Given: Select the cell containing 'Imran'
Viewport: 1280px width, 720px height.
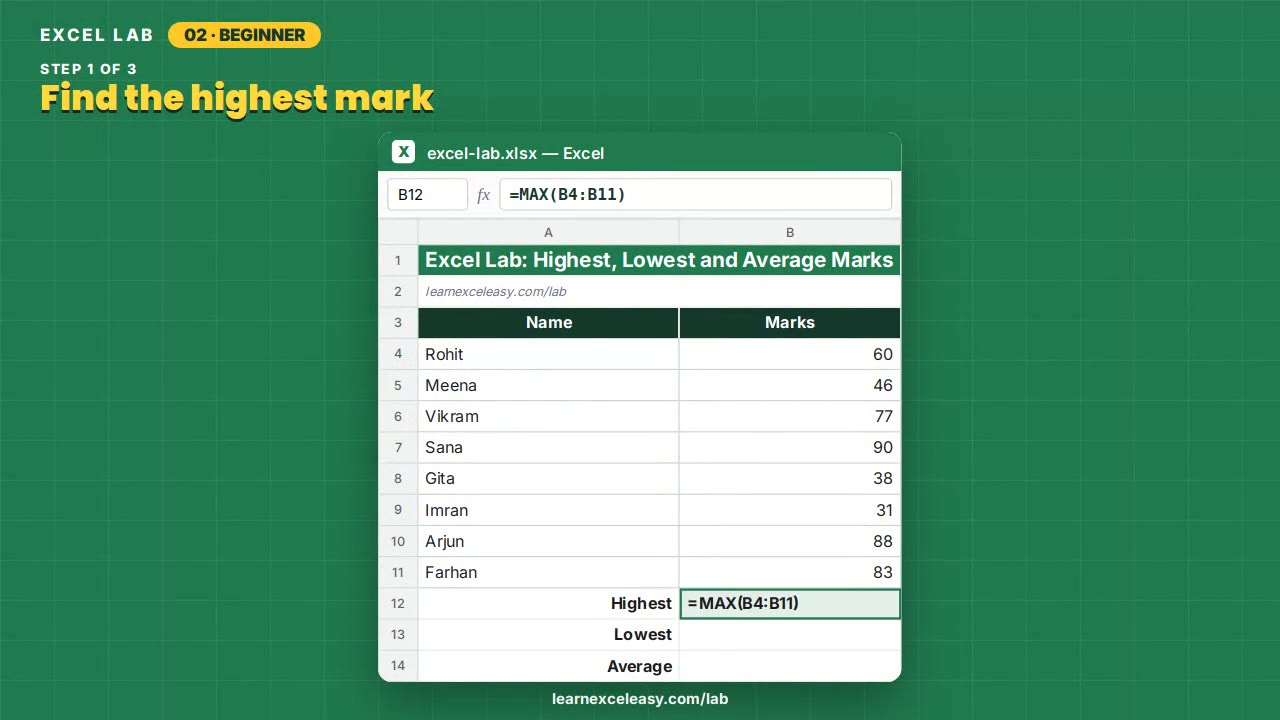Looking at the screenshot, I should [x=548, y=510].
